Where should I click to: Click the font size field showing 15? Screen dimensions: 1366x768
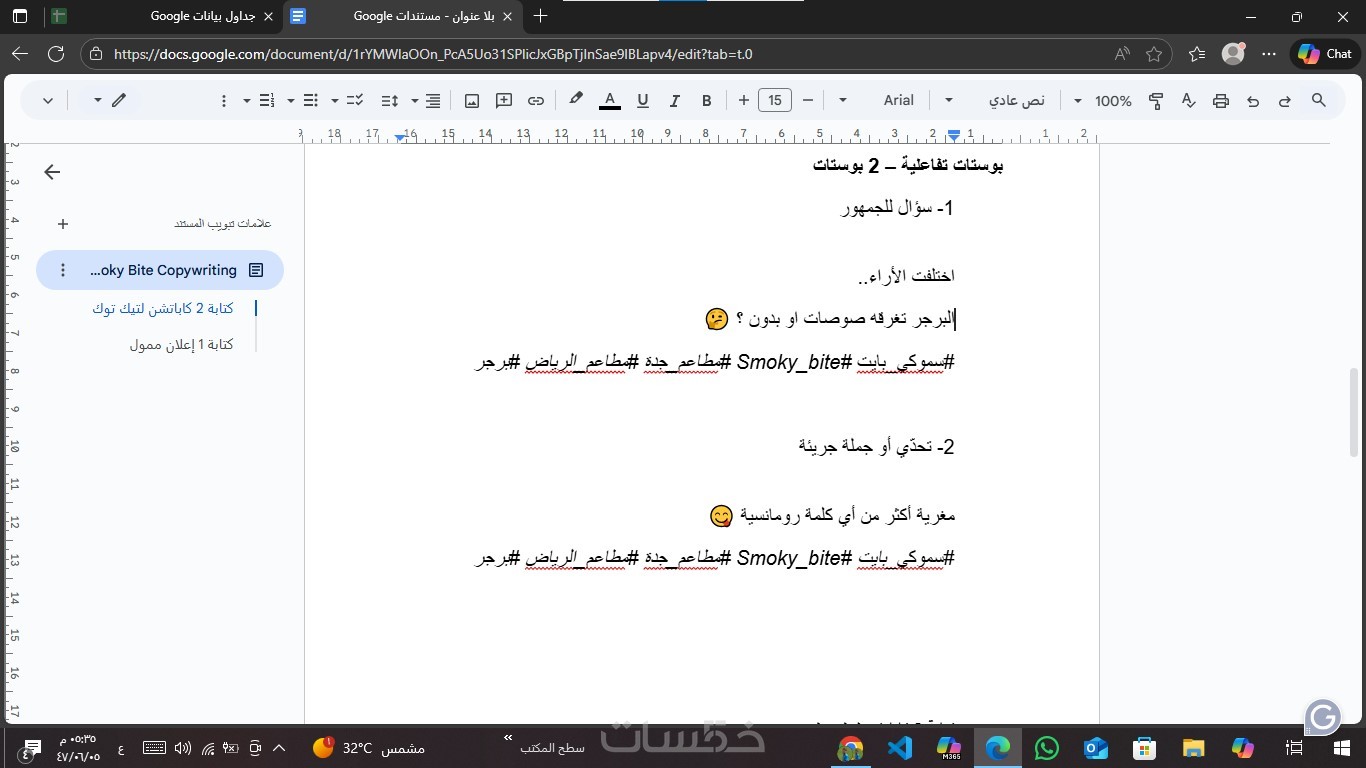tap(775, 100)
